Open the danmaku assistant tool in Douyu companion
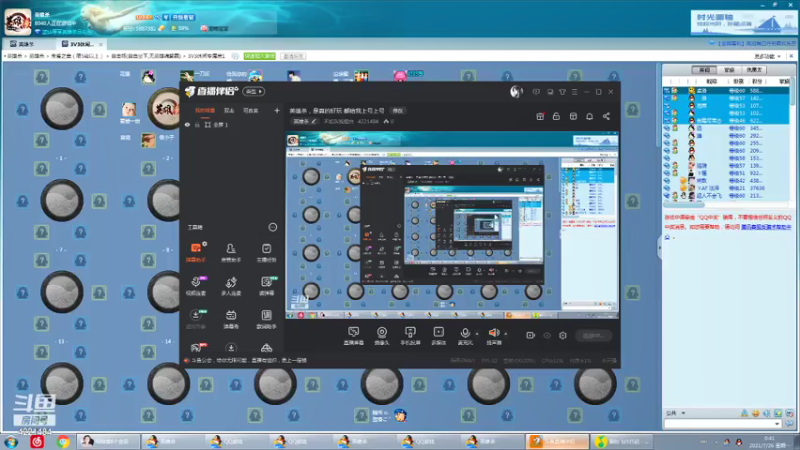800x450 pixels. click(x=196, y=252)
